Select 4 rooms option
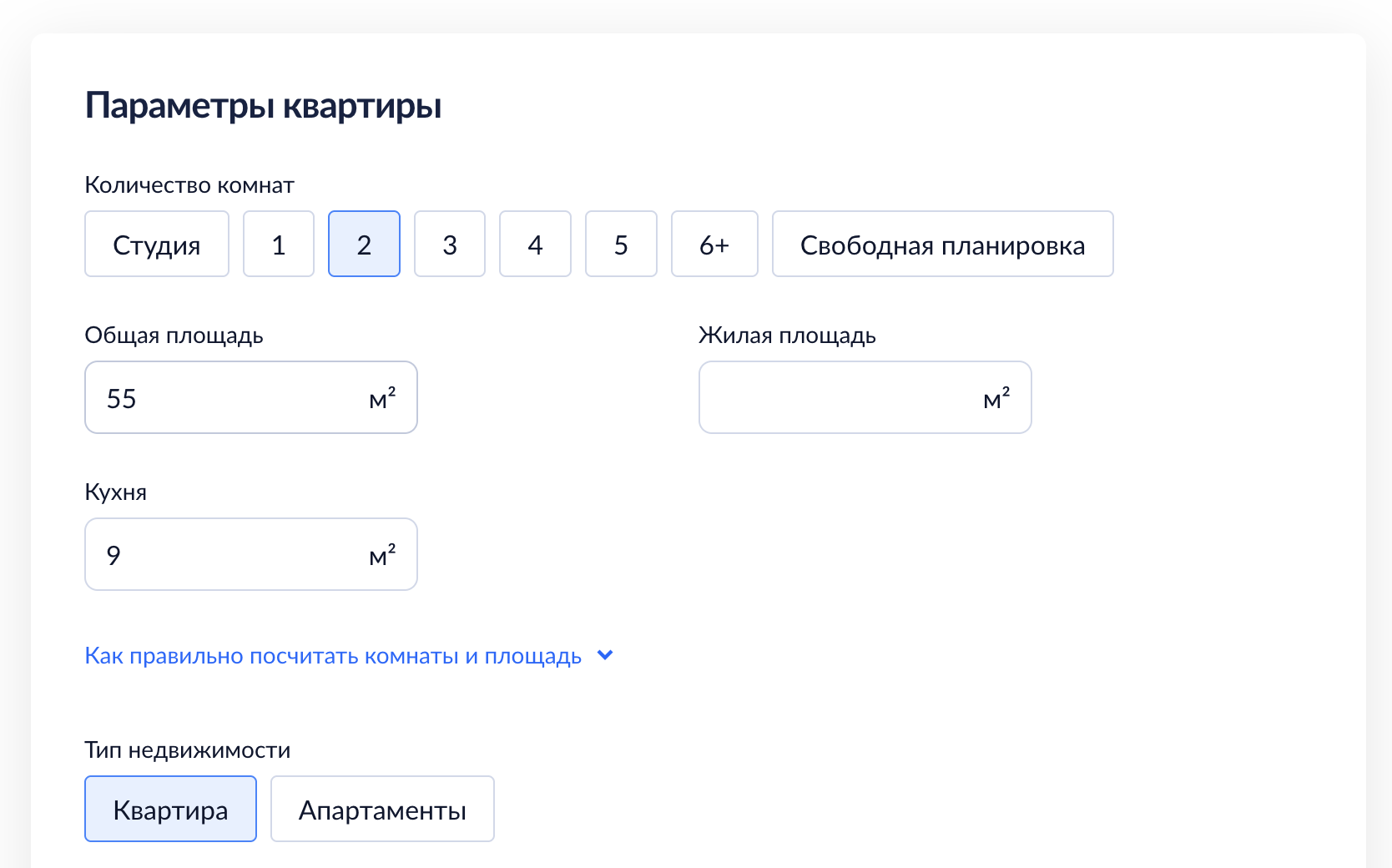1392x868 pixels. pos(535,245)
